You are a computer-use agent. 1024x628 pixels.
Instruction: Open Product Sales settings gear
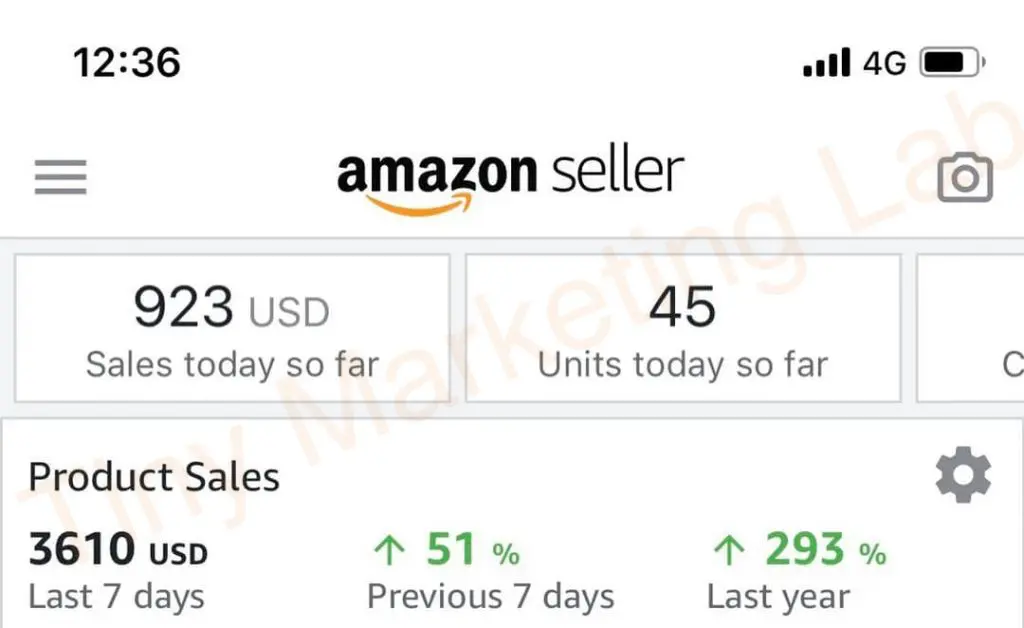[x=963, y=475]
